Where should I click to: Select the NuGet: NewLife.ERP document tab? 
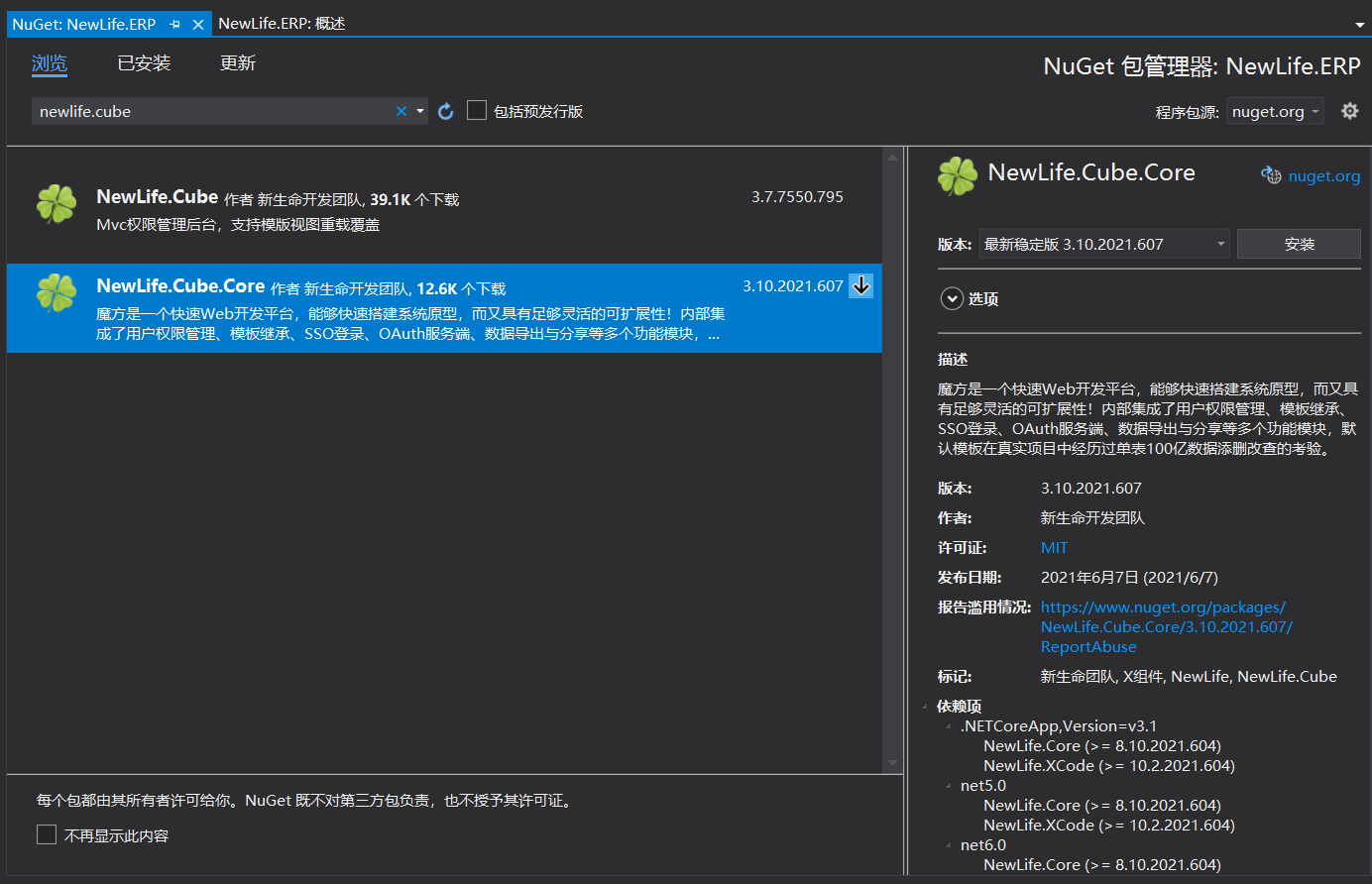point(84,24)
